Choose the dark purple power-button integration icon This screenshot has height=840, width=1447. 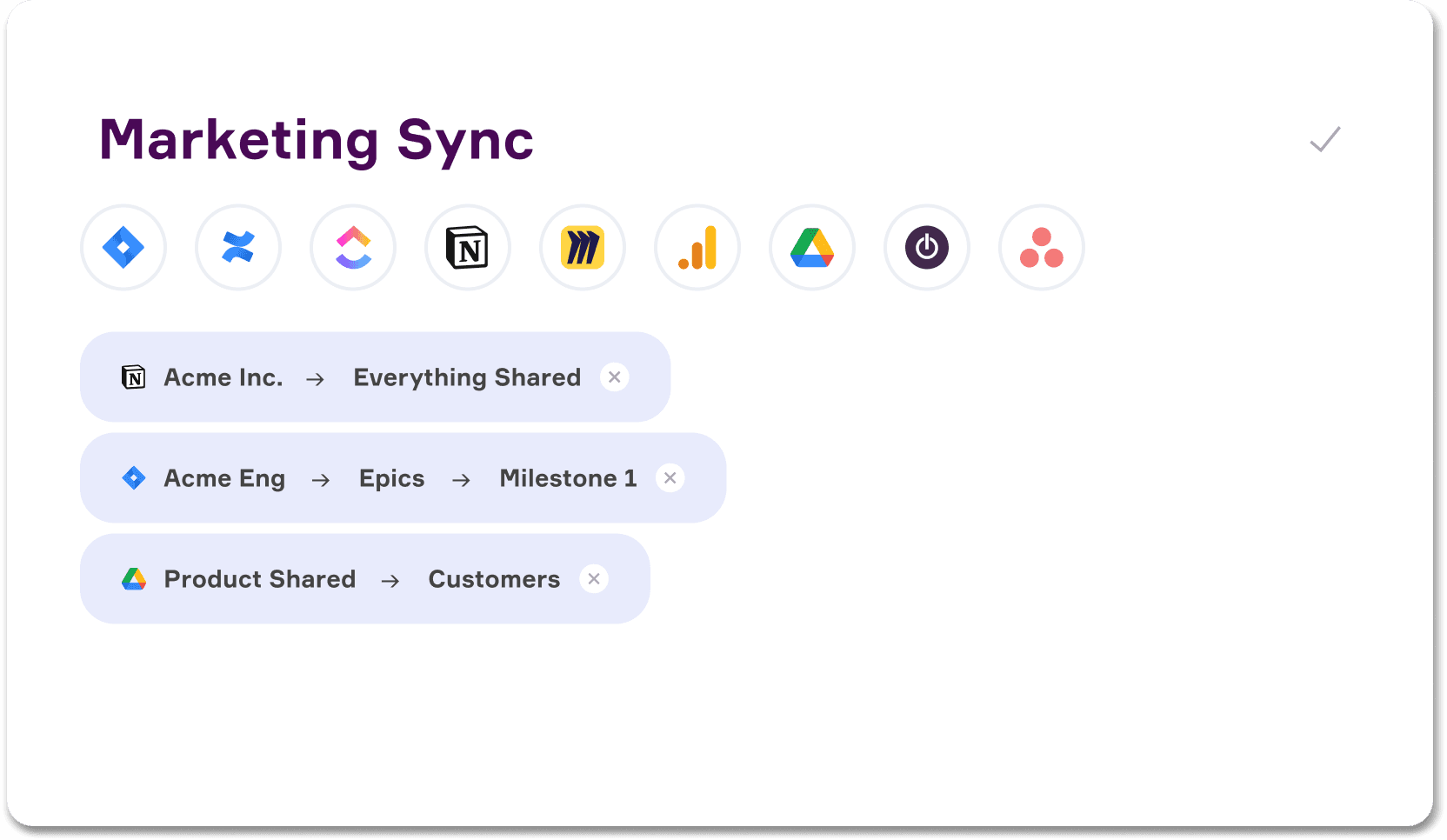927,248
